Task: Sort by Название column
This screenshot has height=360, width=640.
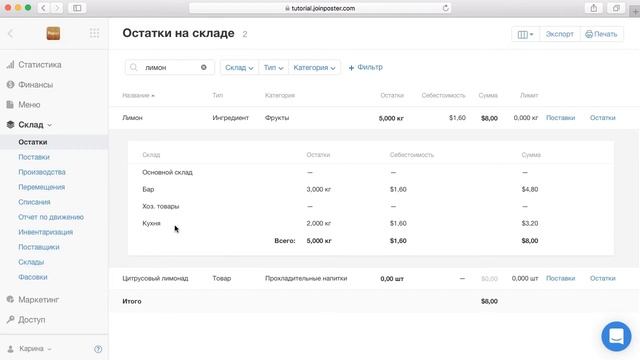Action: [x=138, y=96]
